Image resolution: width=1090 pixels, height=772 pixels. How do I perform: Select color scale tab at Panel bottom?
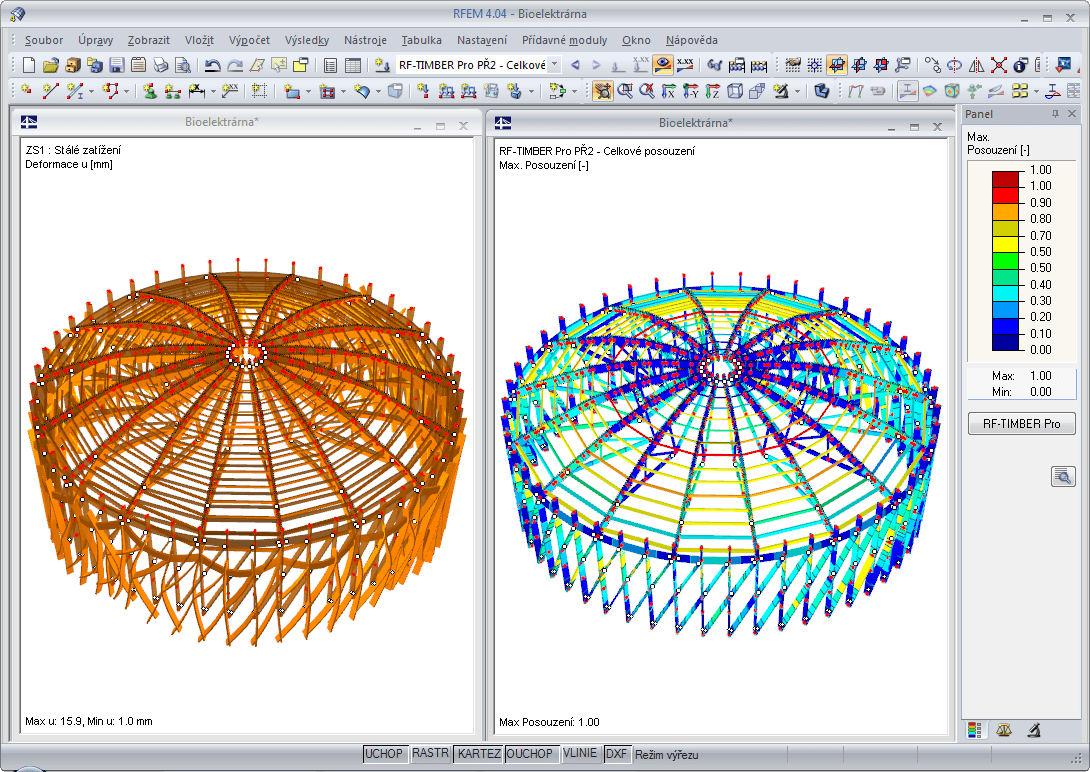click(975, 730)
